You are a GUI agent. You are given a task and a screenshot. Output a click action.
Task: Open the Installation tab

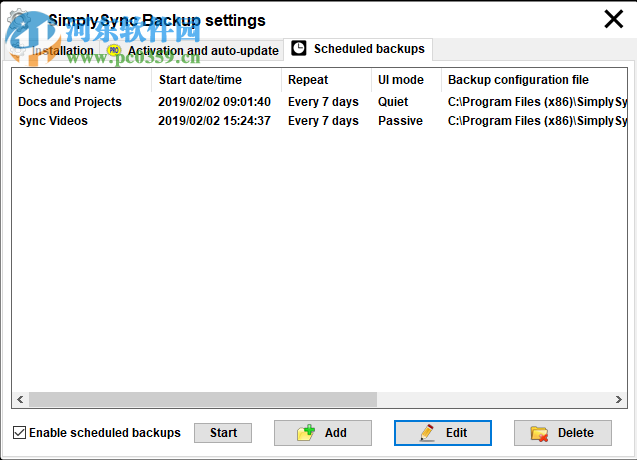pos(52,50)
